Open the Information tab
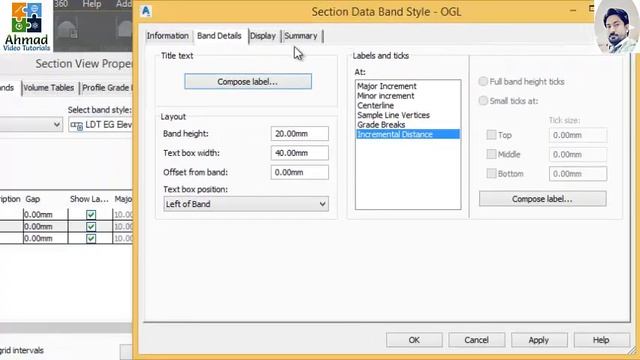Screen dimensions: 640x360 (x=167, y=36)
